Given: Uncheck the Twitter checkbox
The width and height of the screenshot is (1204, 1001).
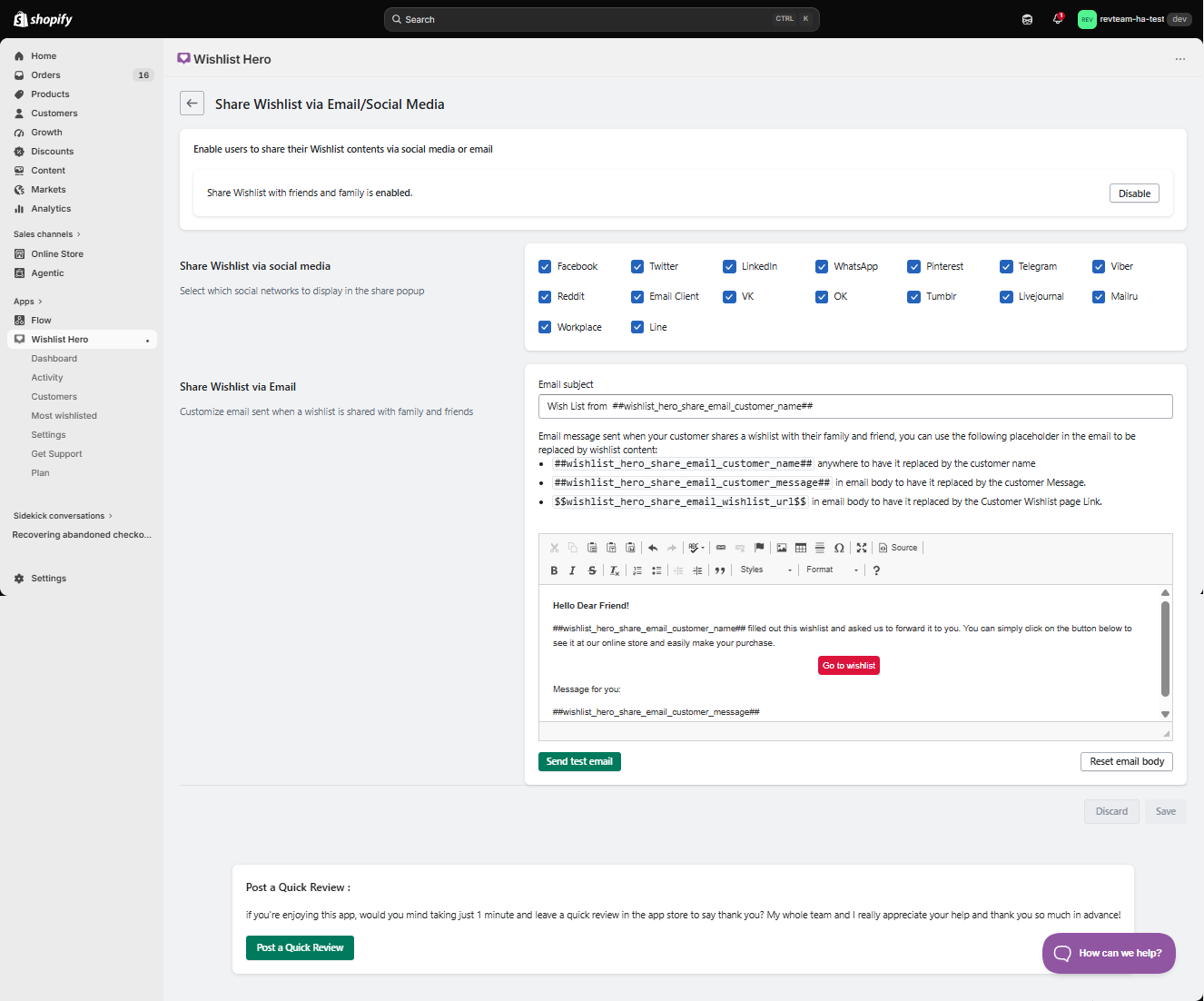Looking at the screenshot, I should click(x=637, y=266).
